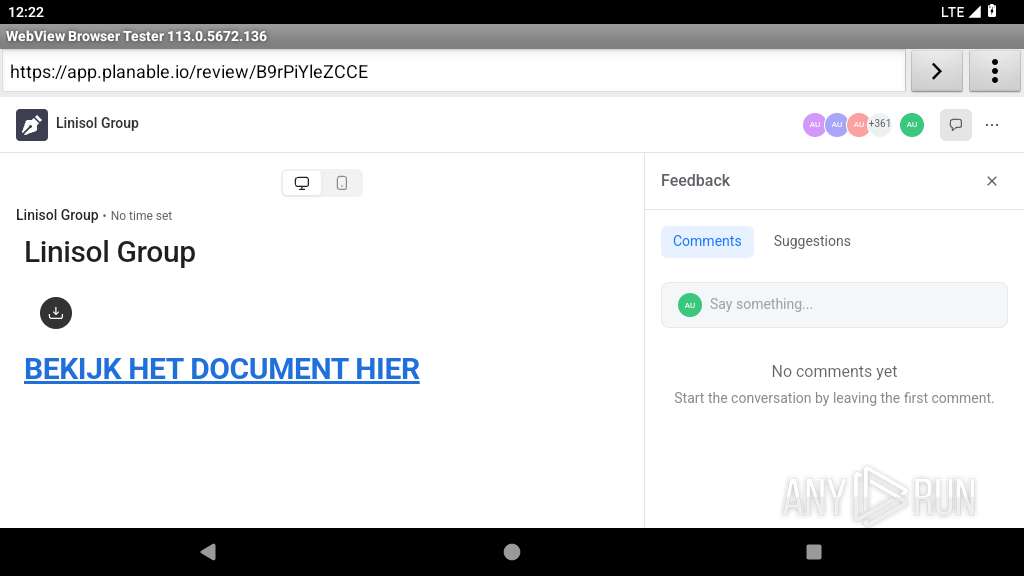The height and width of the screenshot is (576, 1024).
Task: Tap the Android back navigation button
Action: tap(208, 552)
